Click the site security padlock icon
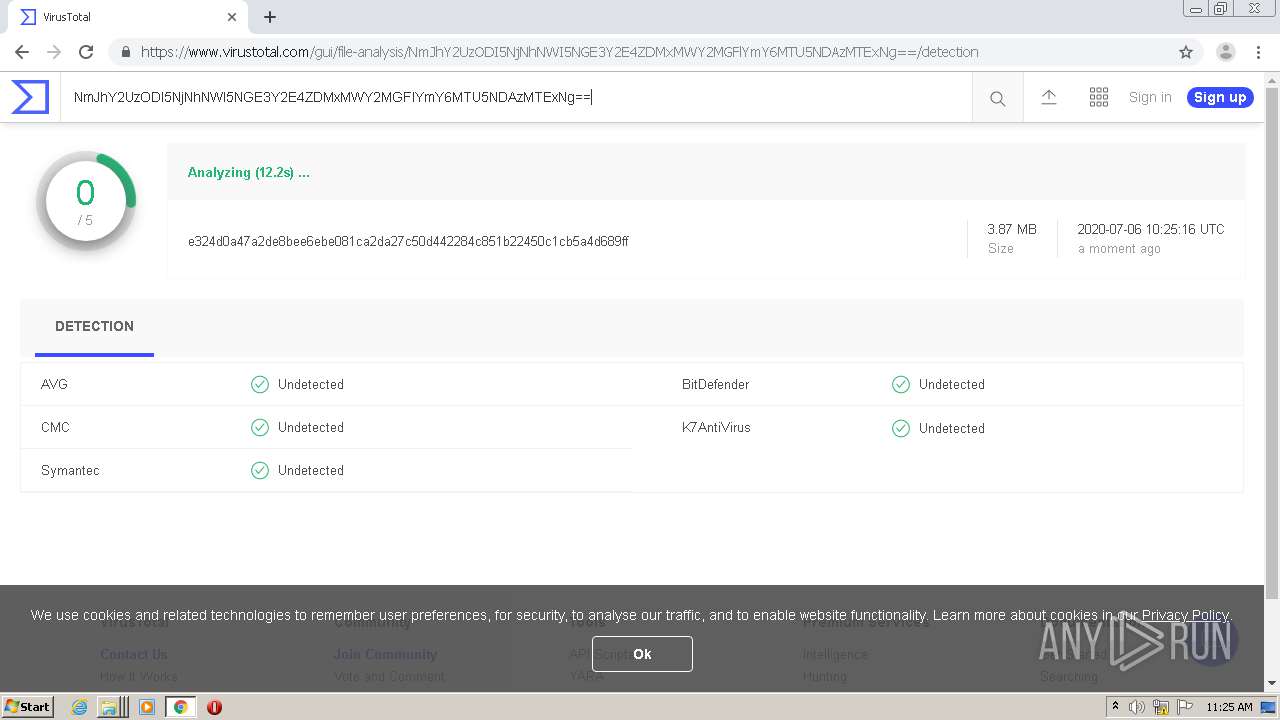 click(x=126, y=52)
